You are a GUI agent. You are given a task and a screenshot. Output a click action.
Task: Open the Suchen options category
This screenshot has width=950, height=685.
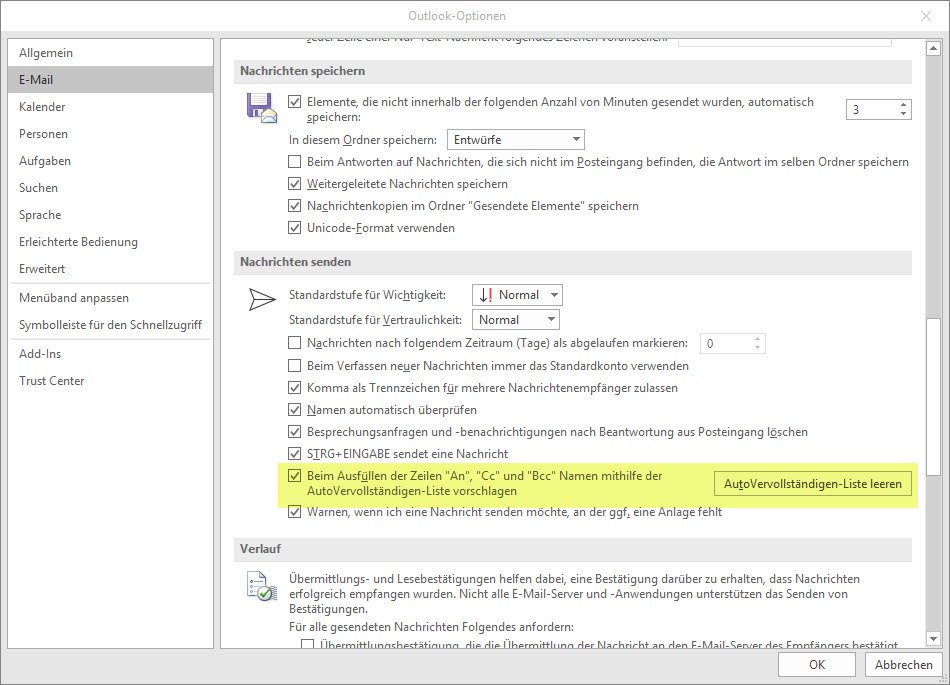tap(111, 188)
